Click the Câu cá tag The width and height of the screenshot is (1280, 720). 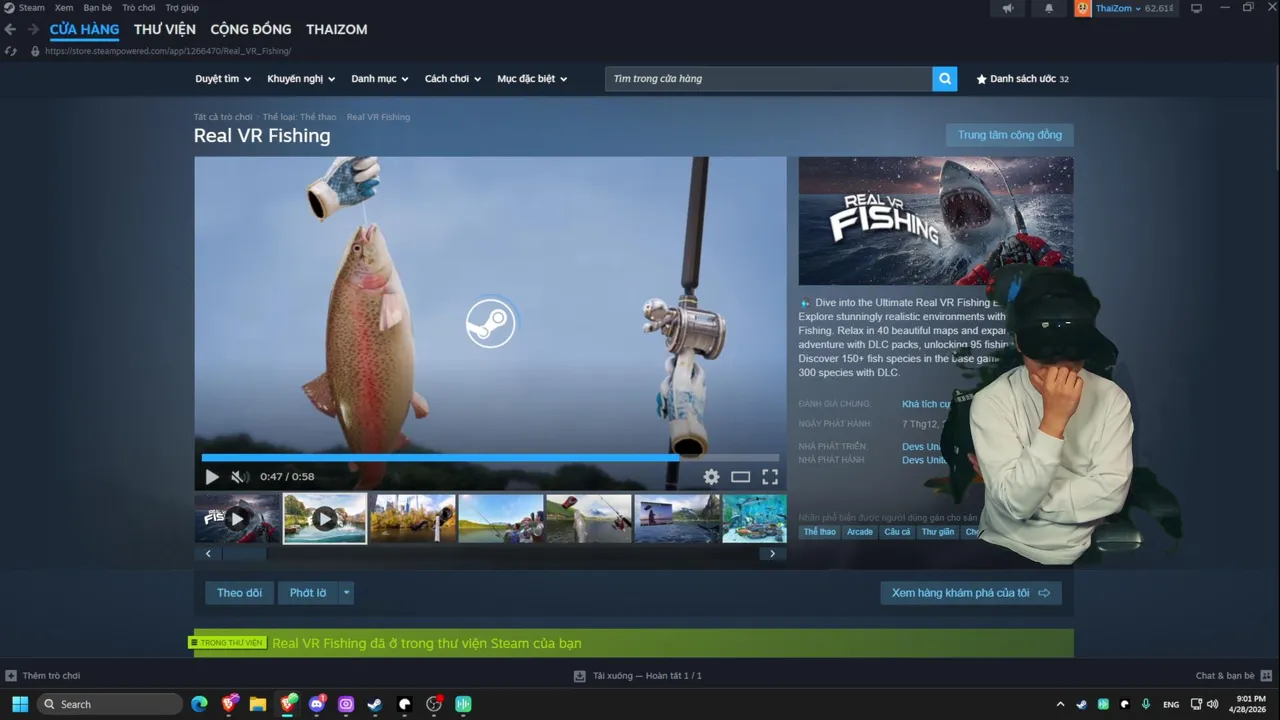tap(897, 532)
